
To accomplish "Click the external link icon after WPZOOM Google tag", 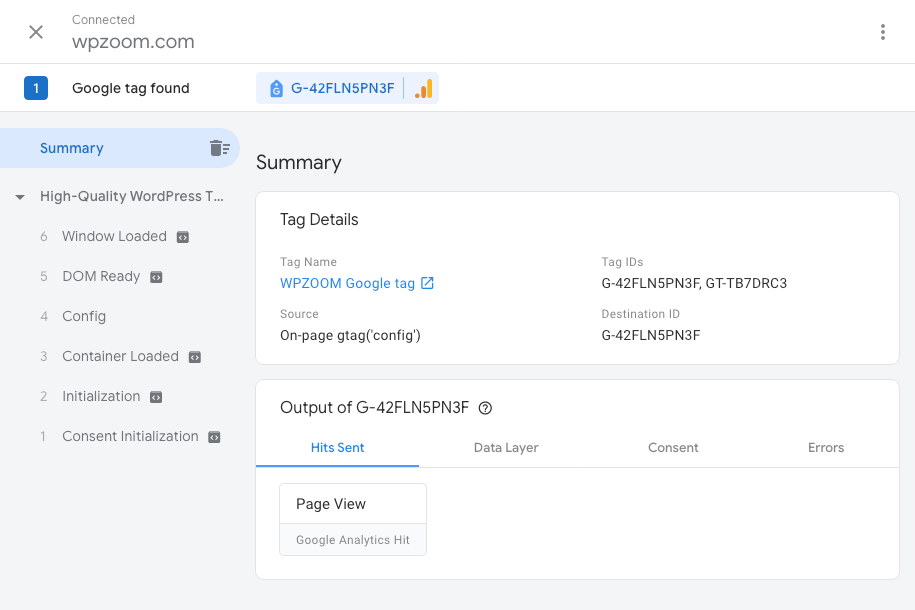I will click(x=427, y=283).
